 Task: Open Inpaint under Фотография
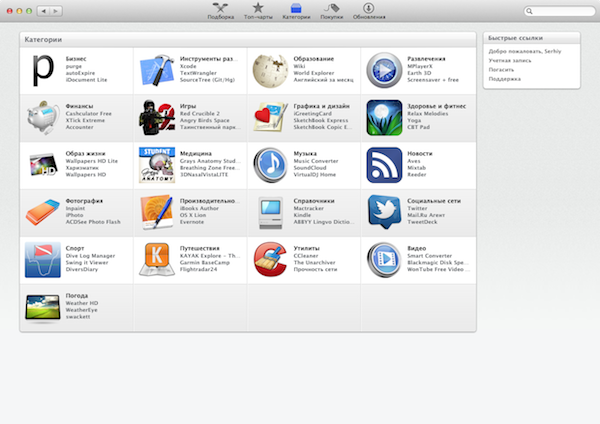(75, 208)
